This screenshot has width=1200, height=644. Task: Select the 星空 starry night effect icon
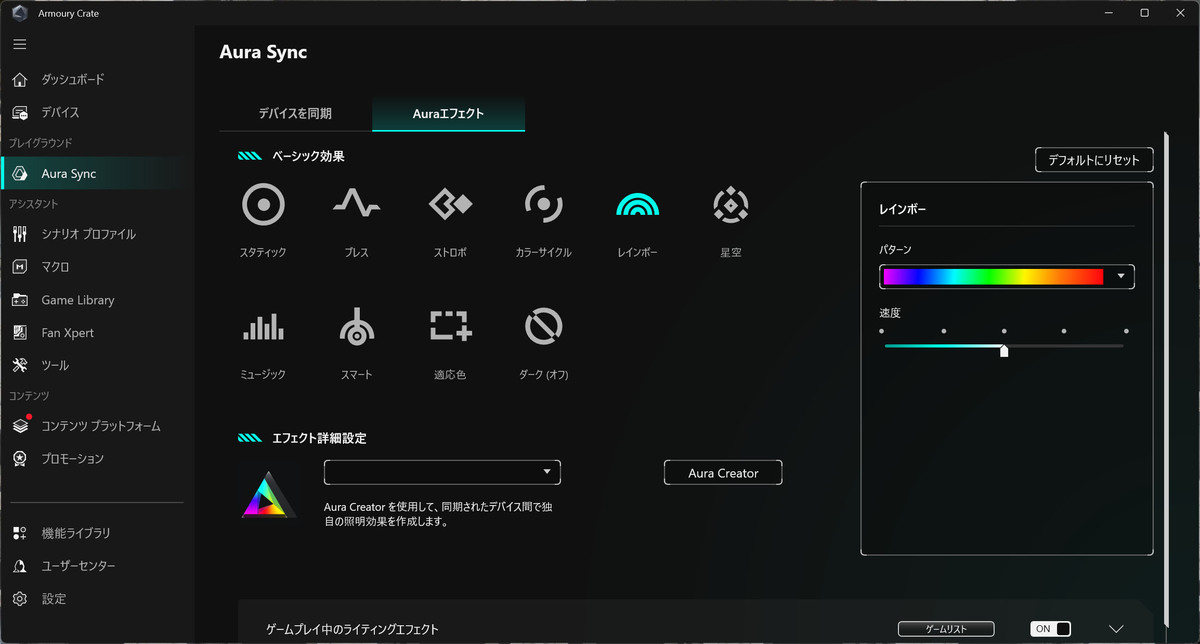[731, 205]
